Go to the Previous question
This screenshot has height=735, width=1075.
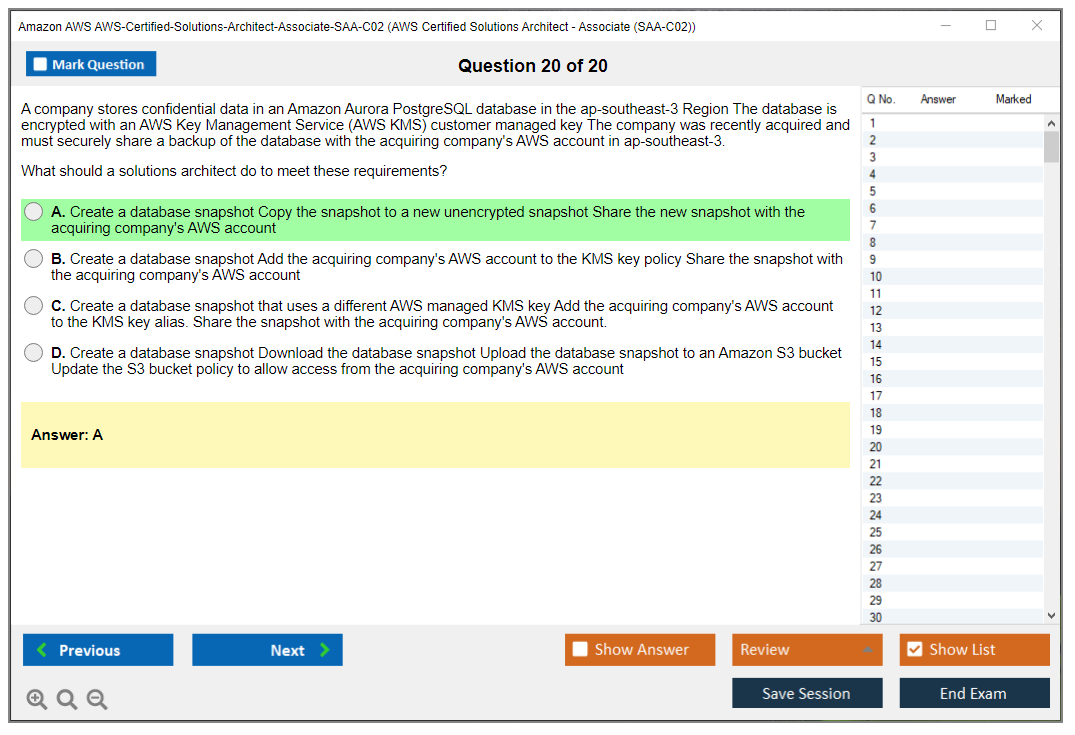click(98, 650)
